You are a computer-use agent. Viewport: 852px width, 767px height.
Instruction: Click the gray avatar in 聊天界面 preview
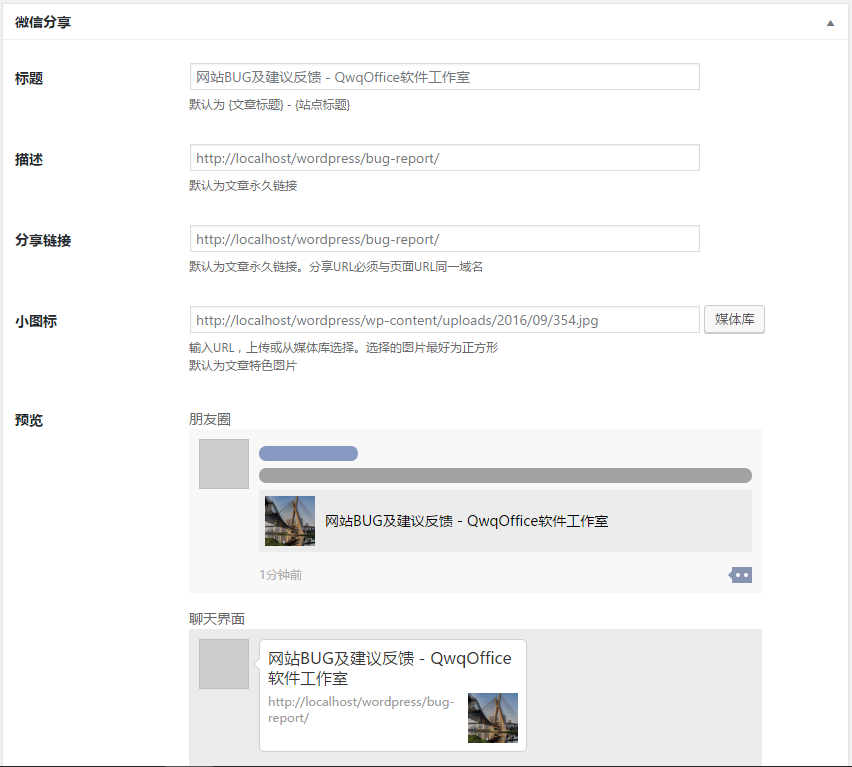tap(224, 664)
